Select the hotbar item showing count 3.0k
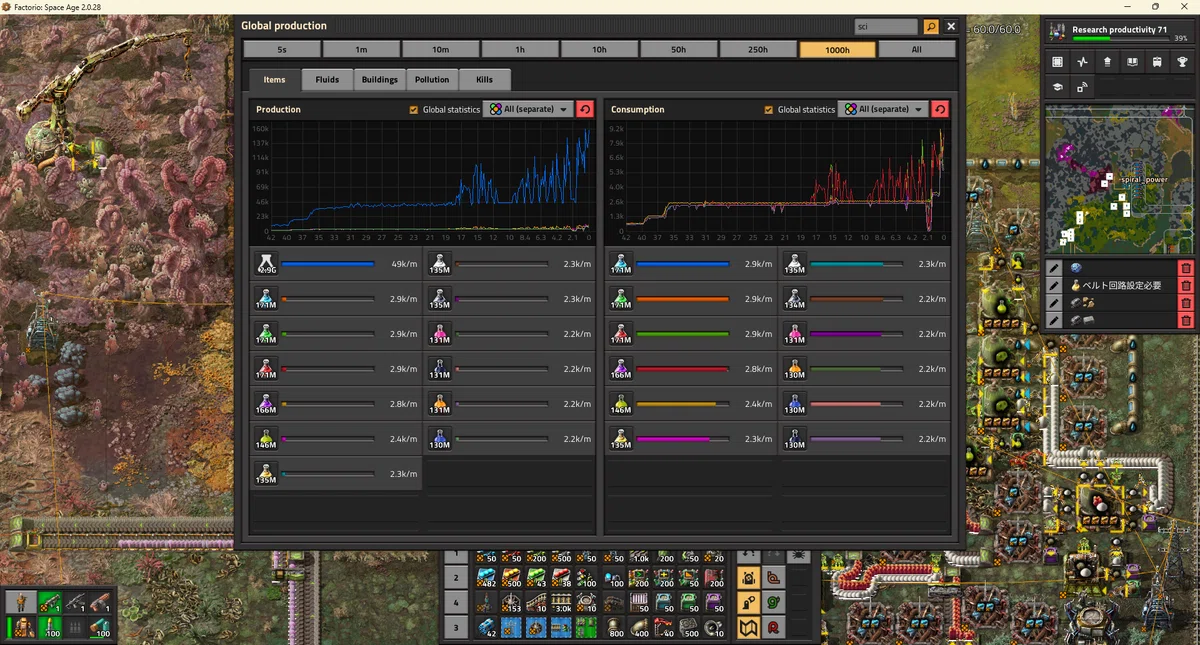This screenshot has width=1200, height=645. (562, 603)
